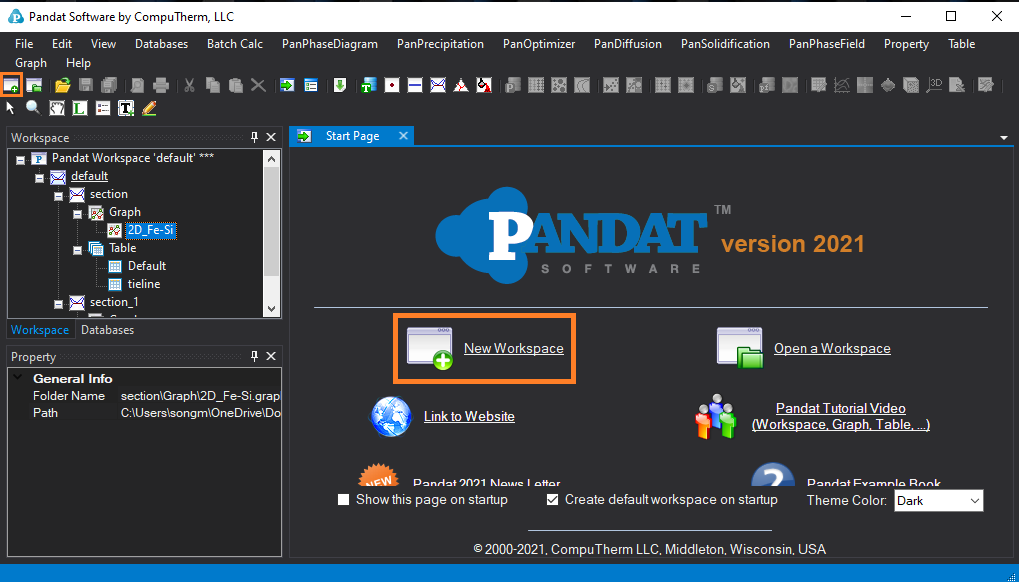Click the database icon with green T
The width and height of the screenshot is (1019, 582).
coord(368,85)
